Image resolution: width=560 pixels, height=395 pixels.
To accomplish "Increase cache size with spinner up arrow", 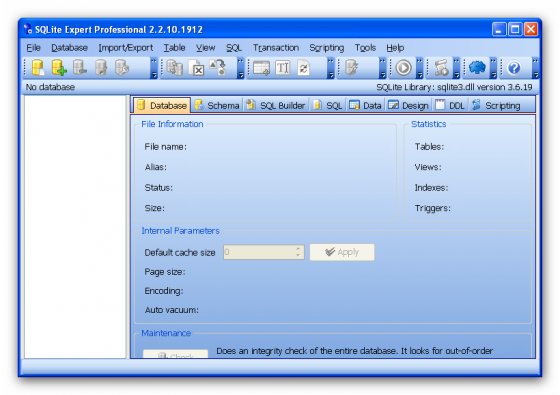I will coord(298,249).
